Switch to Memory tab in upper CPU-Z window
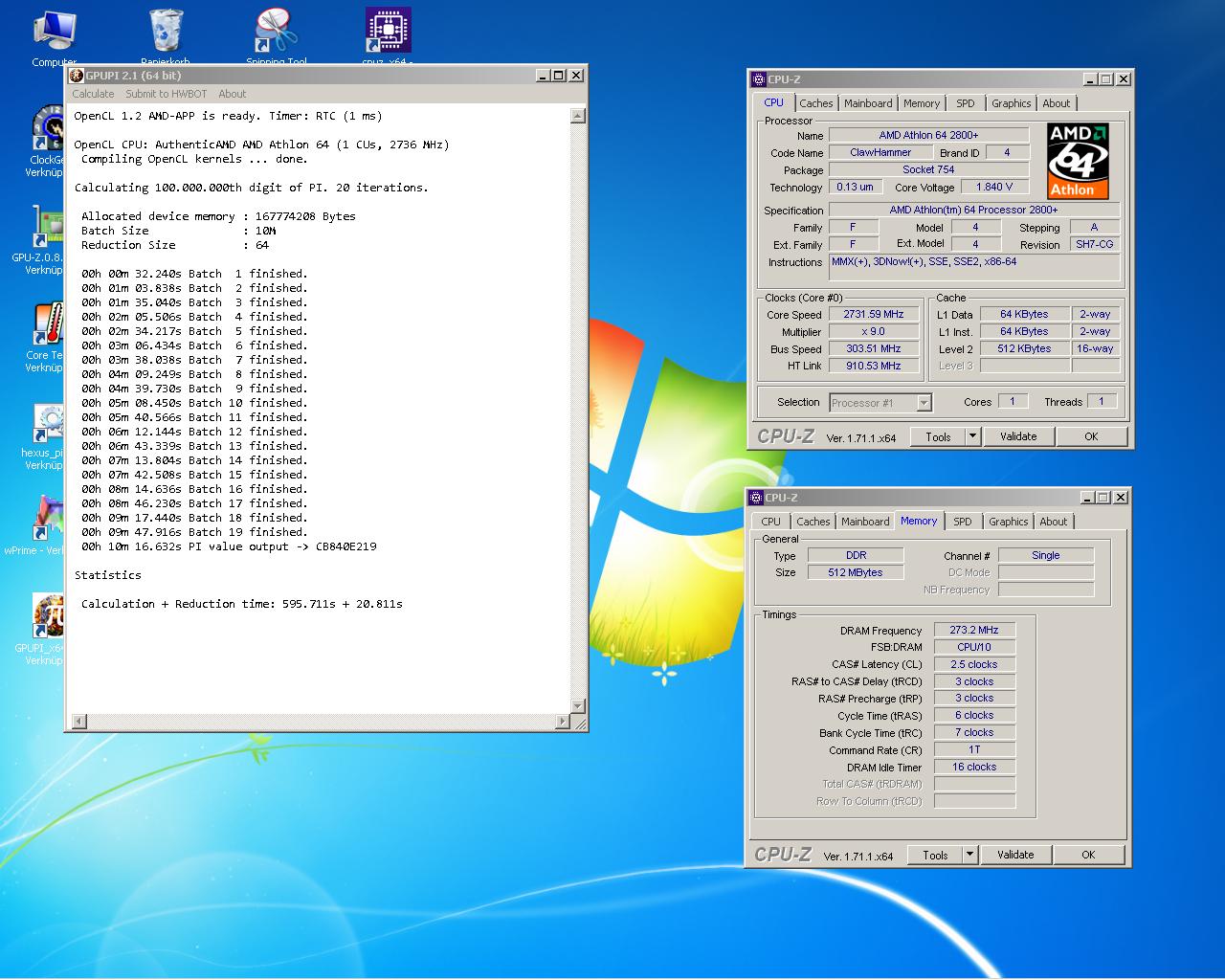Viewport: 1225px width, 980px height. pyautogui.click(x=922, y=103)
